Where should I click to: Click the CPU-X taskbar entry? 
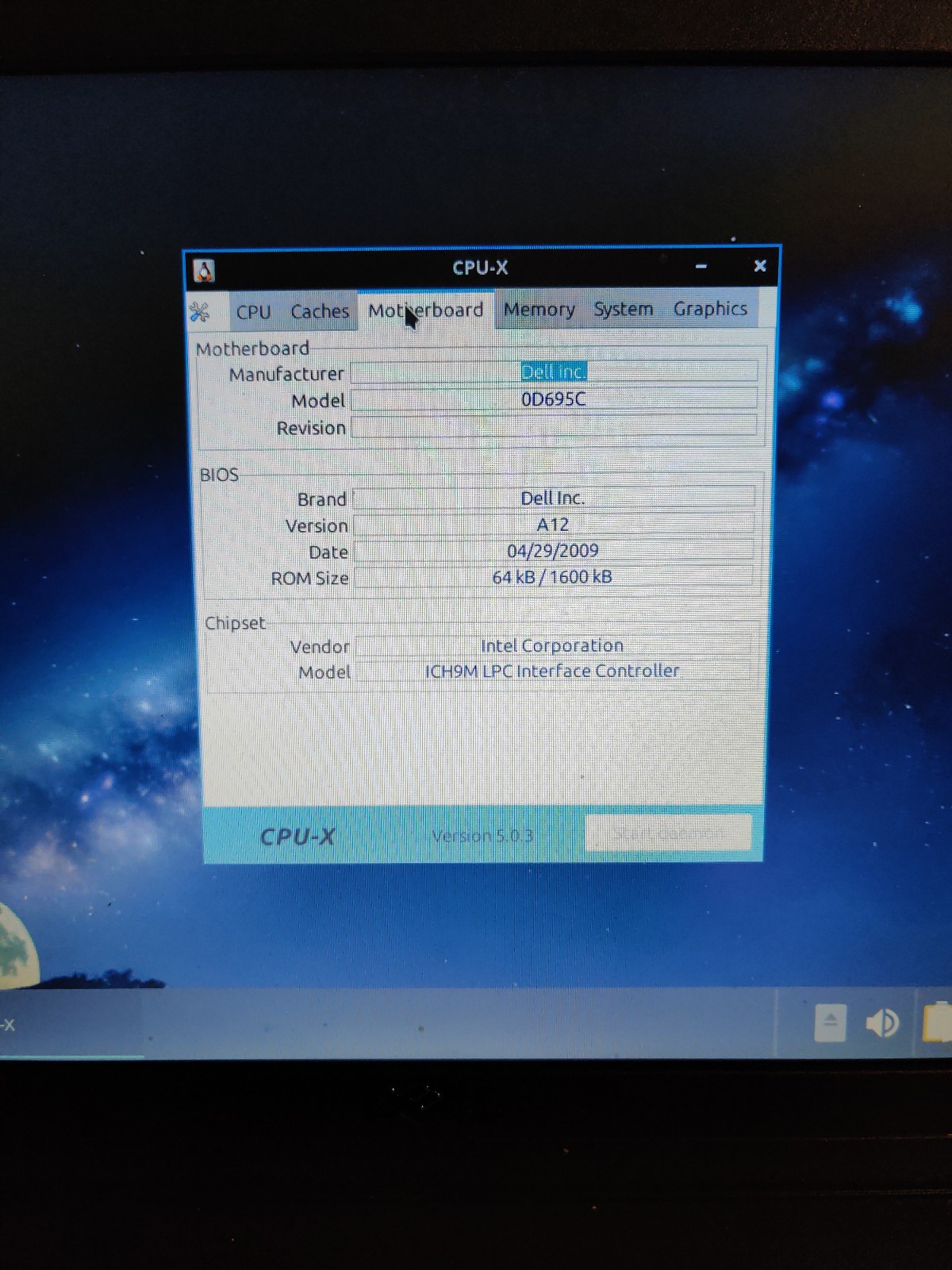70,1025
